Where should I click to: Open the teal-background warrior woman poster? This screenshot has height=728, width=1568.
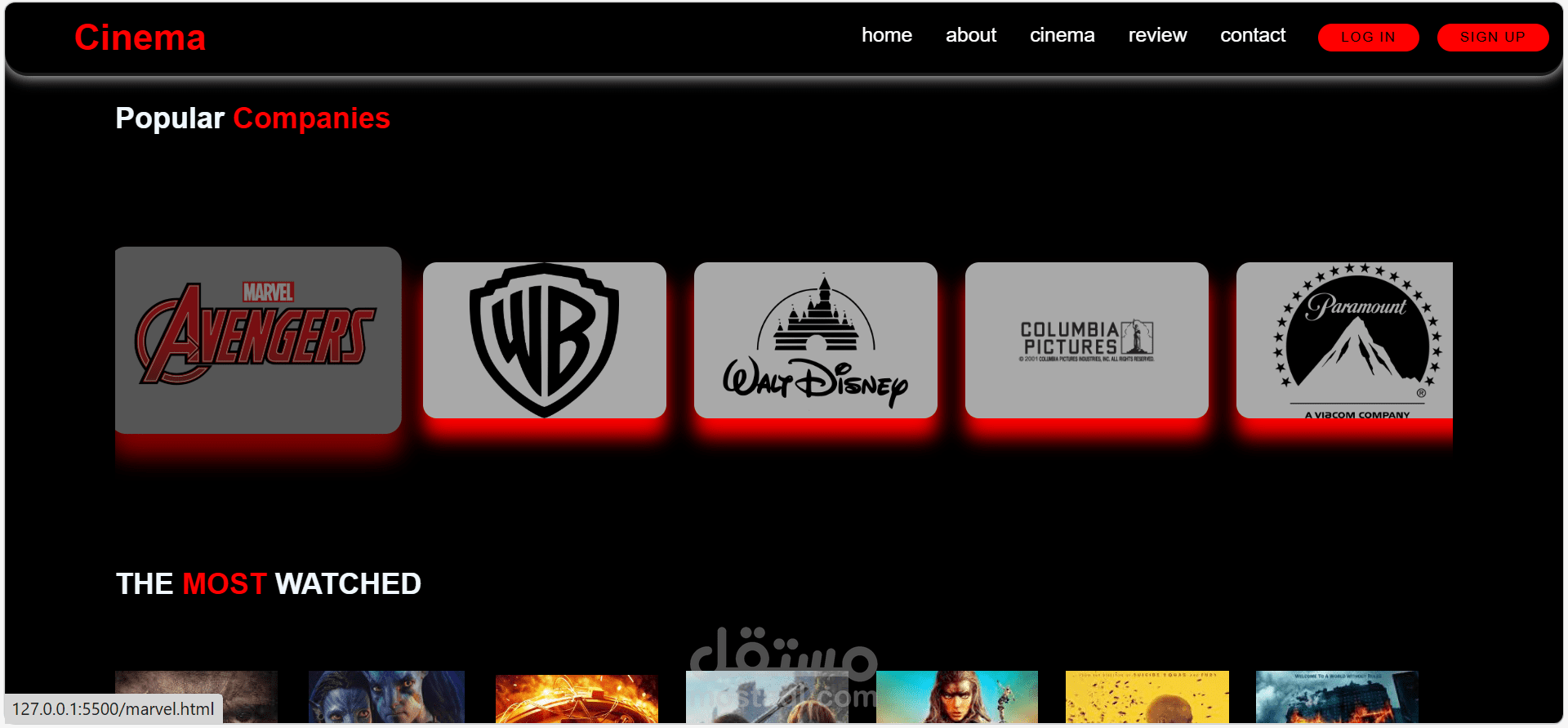click(x=957, y=697)
